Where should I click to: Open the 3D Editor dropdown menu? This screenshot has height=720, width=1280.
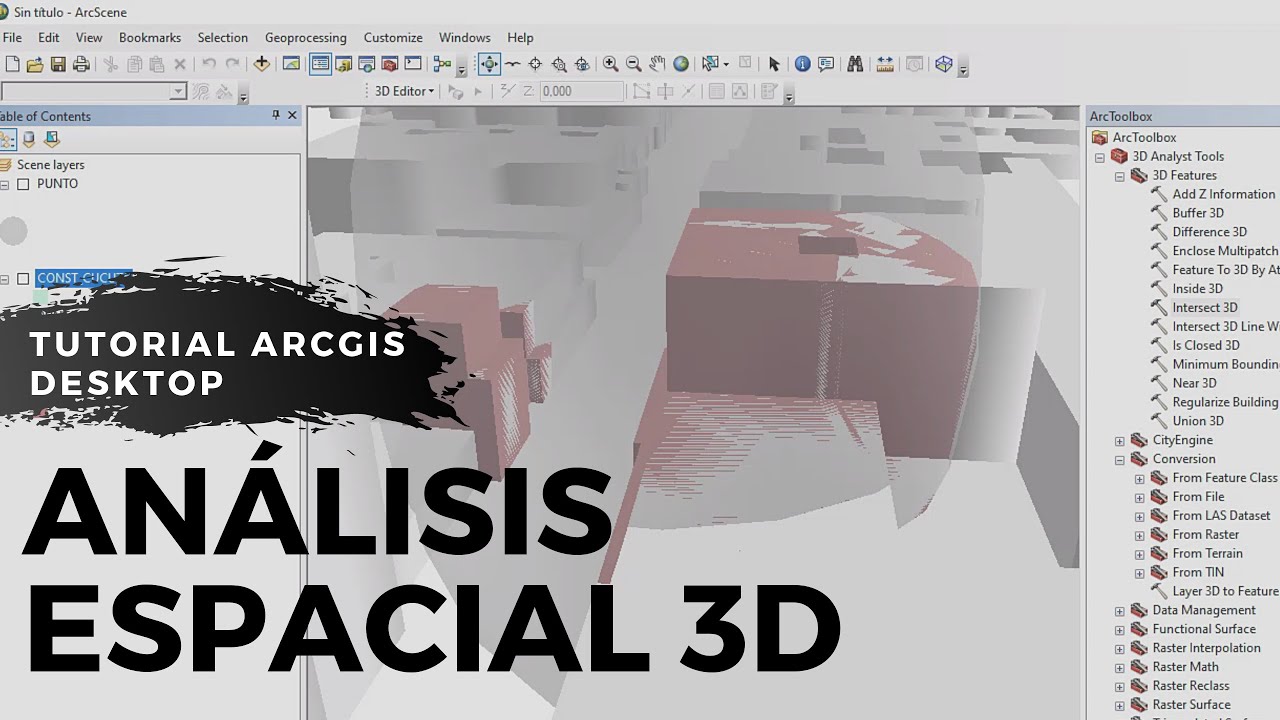[404, 91]
